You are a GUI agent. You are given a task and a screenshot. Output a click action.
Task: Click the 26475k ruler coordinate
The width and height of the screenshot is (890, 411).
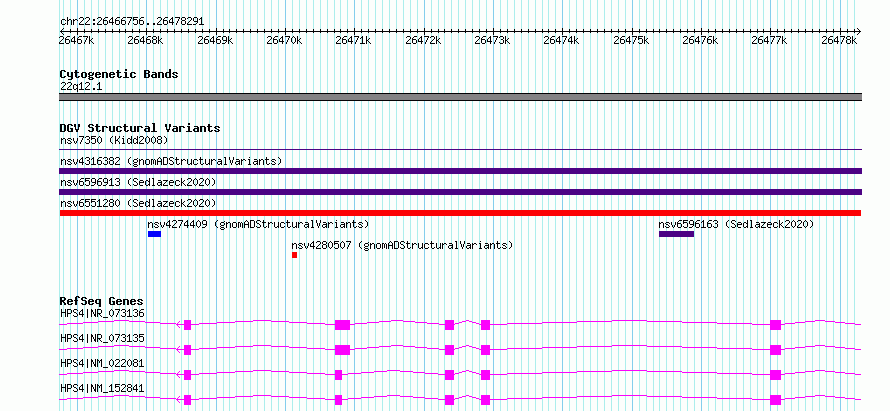[631, 40]
